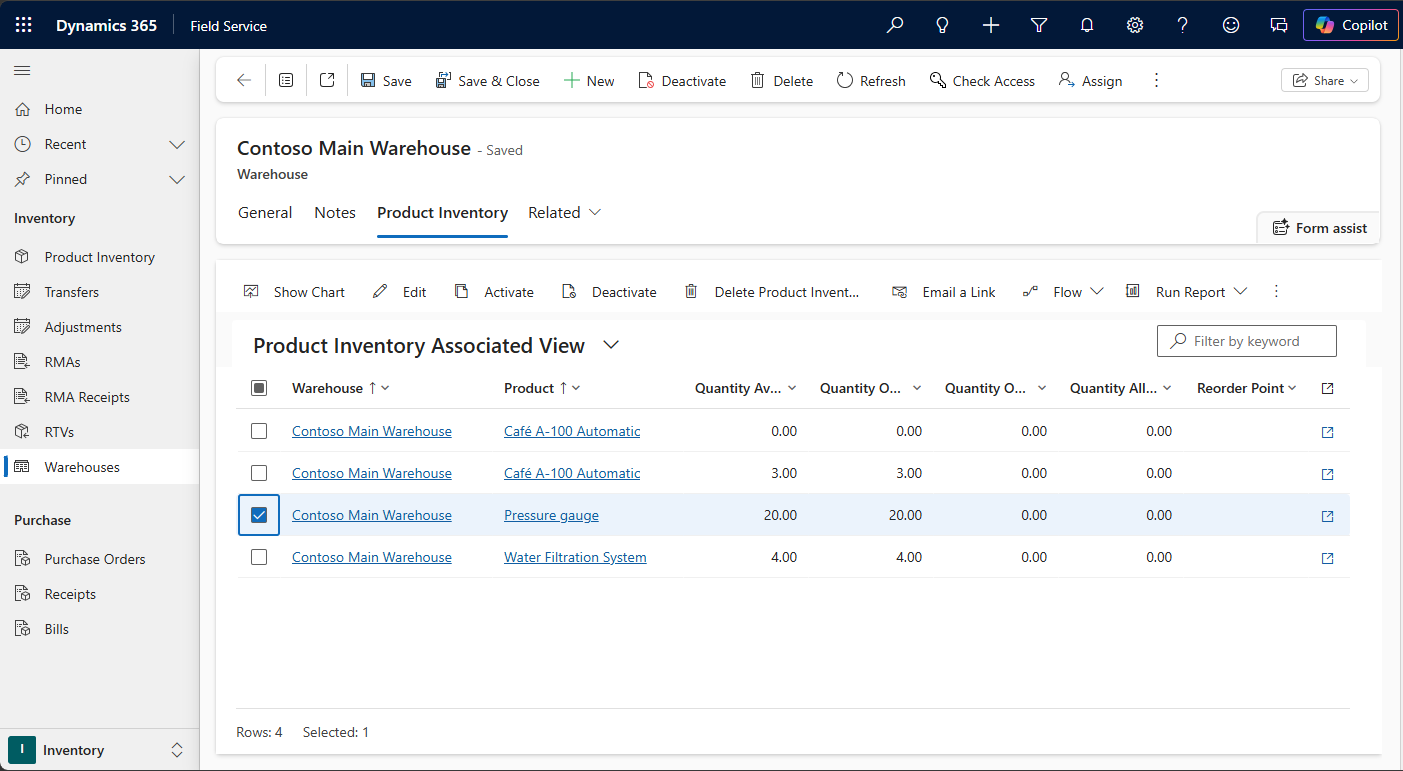Select the first Café A-100 Automatic row checkbox
Screen dimensions: 1403x771
[259, 431]
